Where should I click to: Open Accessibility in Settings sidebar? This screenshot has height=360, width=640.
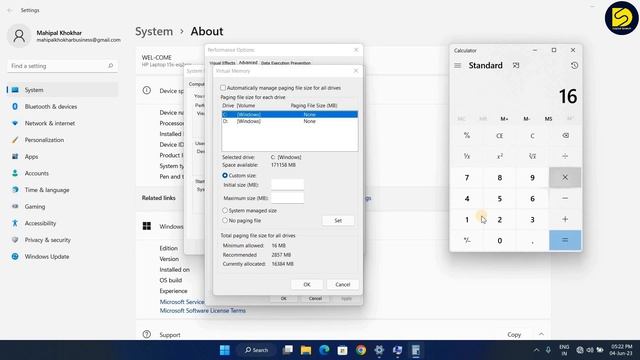pyautogui.click(x=62, y=223)
